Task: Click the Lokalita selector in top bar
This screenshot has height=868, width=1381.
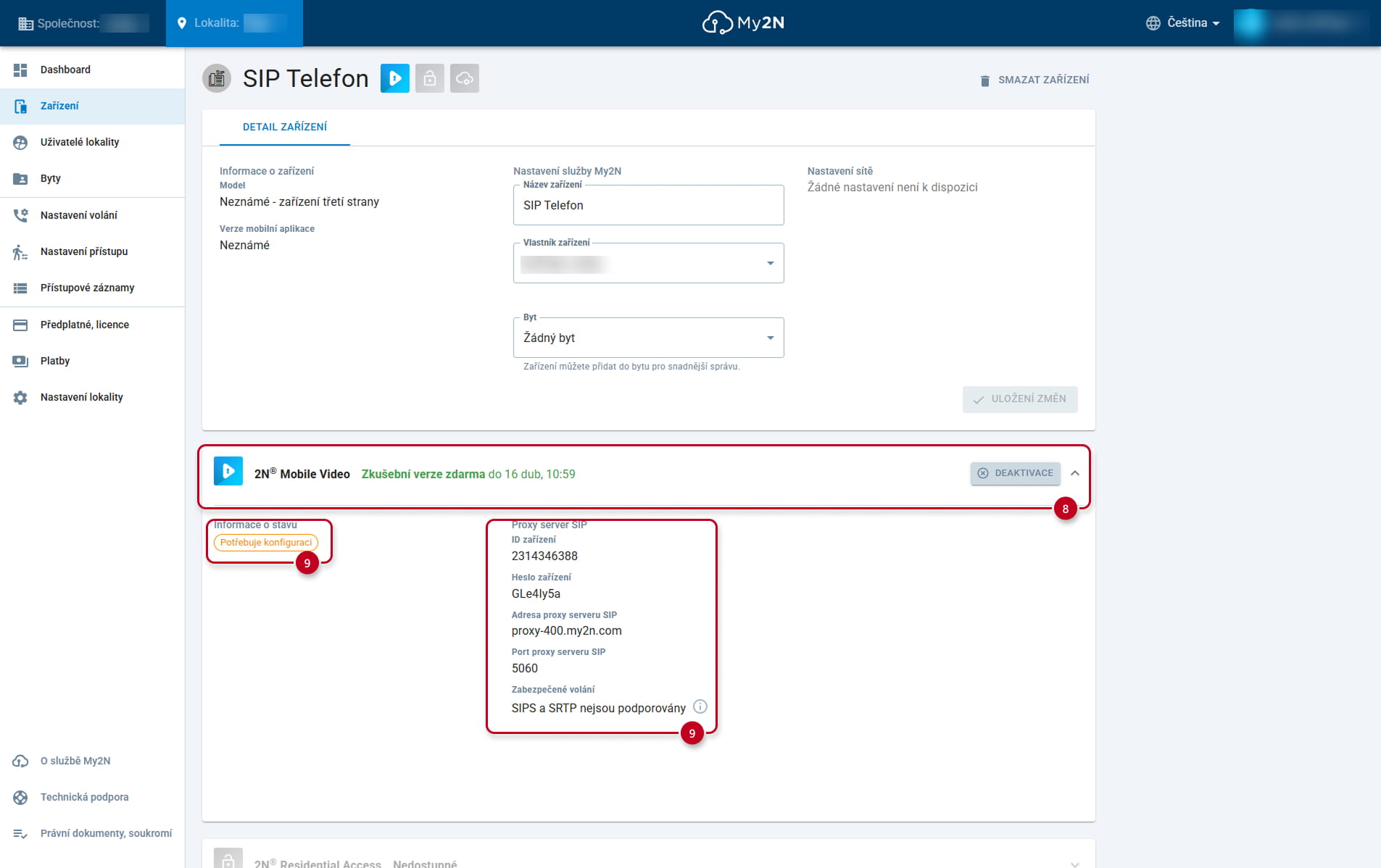Action: pyautogui.click(x=234, y=23)
